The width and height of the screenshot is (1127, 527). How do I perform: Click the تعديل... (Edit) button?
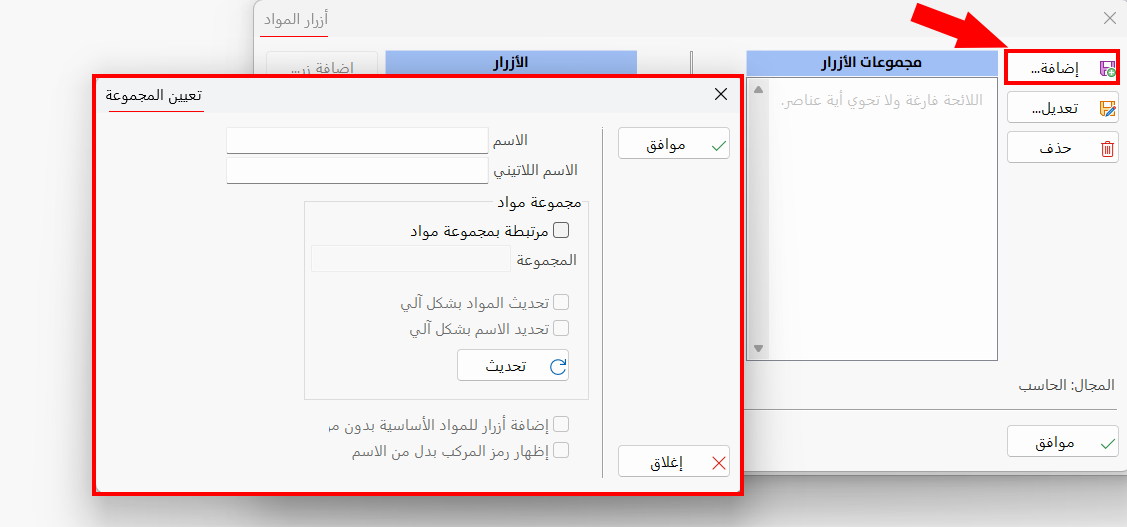click(1062, 108)
